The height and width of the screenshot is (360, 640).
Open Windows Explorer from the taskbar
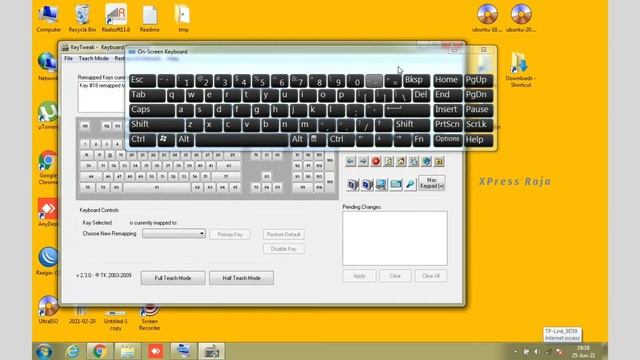[x=127, y=351]
